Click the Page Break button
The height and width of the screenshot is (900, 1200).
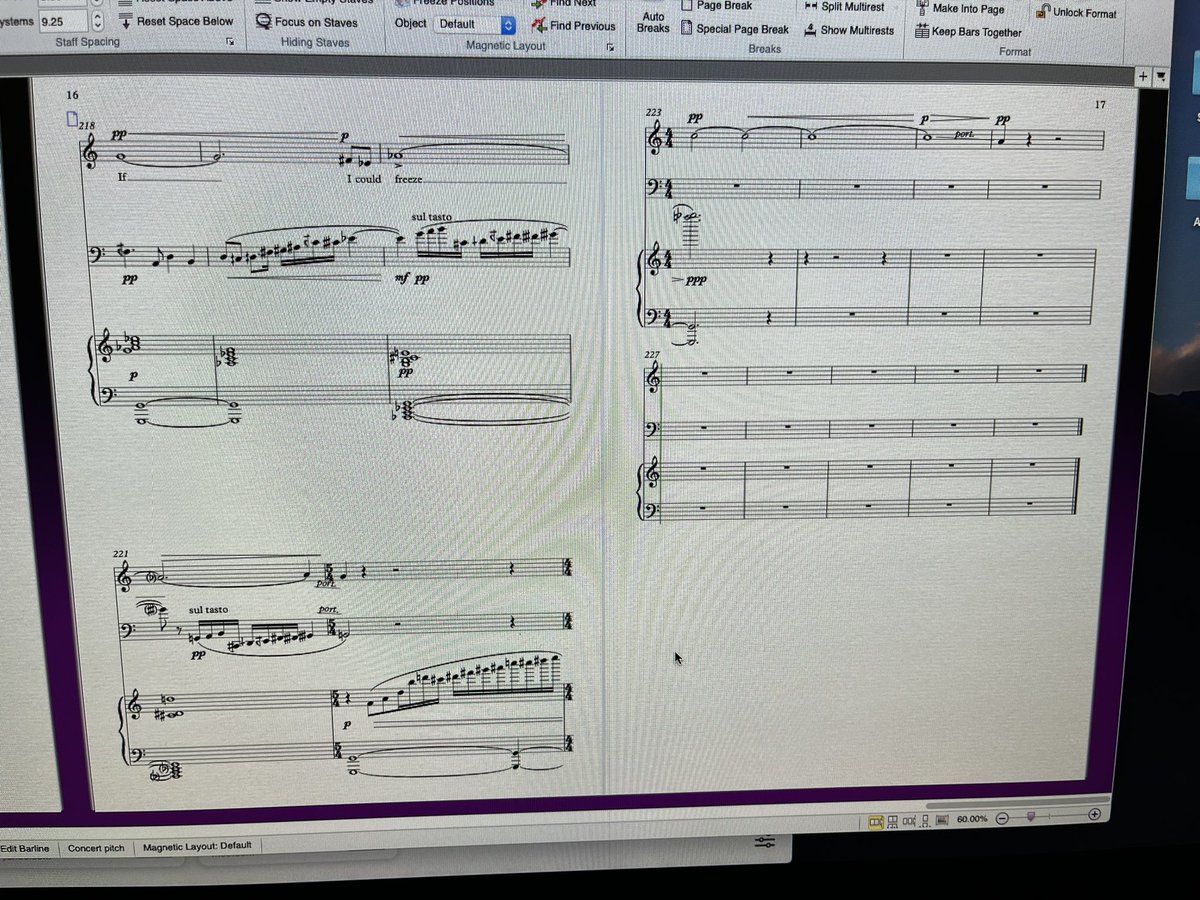click(x=716, y=5)
